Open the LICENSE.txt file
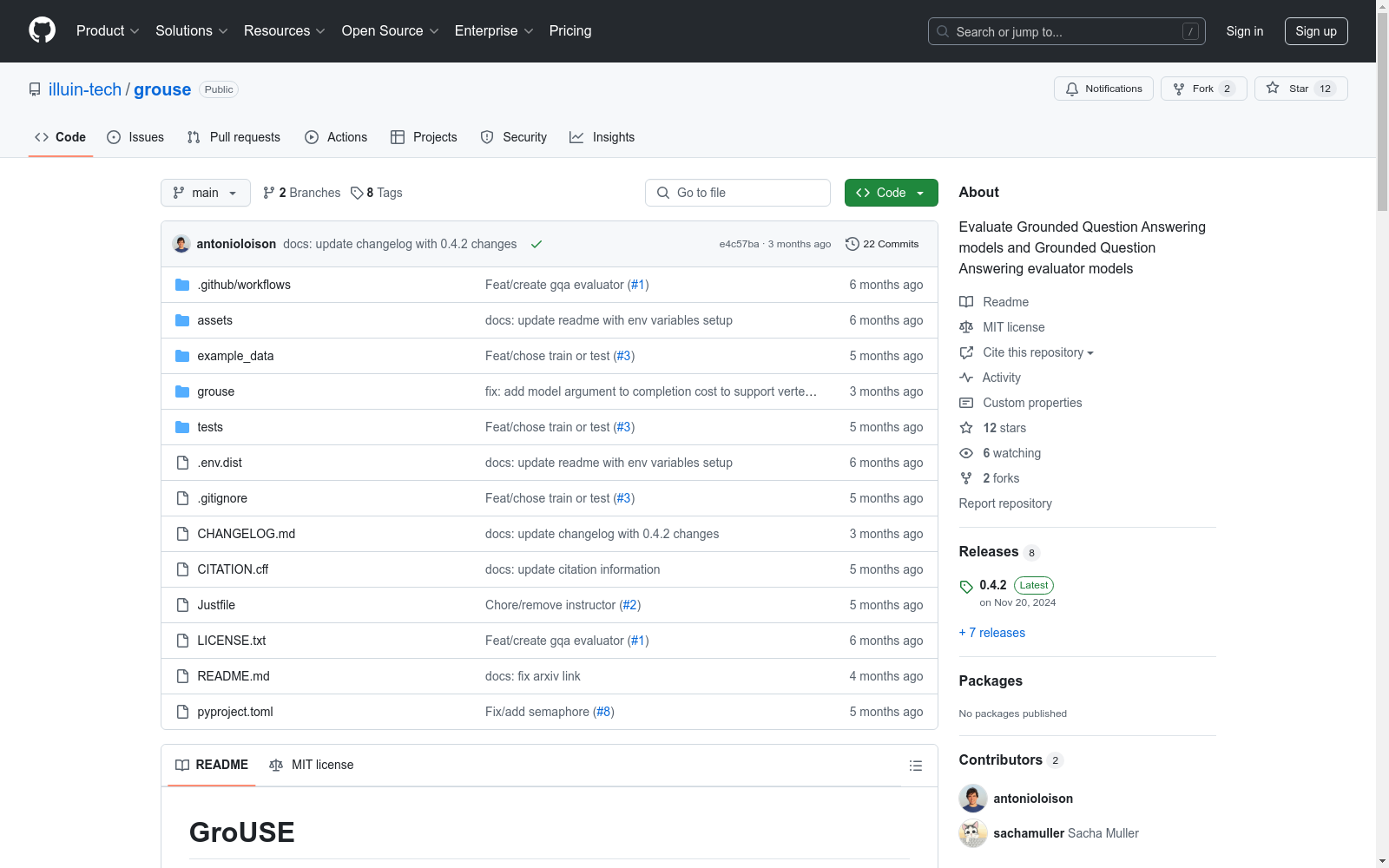 click(x=232, y=641)
